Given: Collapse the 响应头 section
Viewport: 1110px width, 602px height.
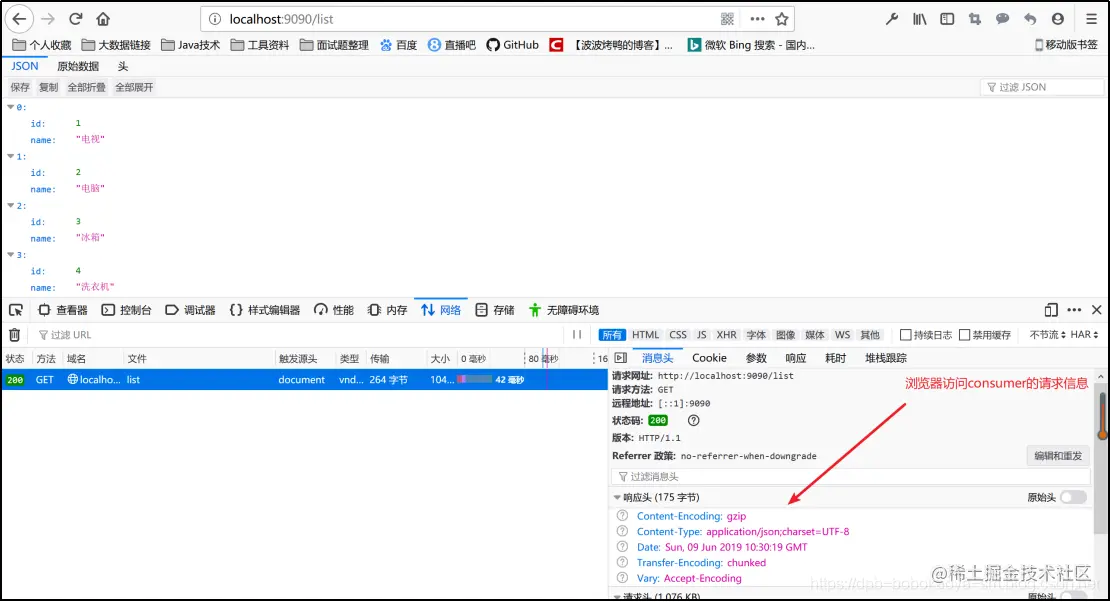Looking at the screenshot, I should pos(617,497).
